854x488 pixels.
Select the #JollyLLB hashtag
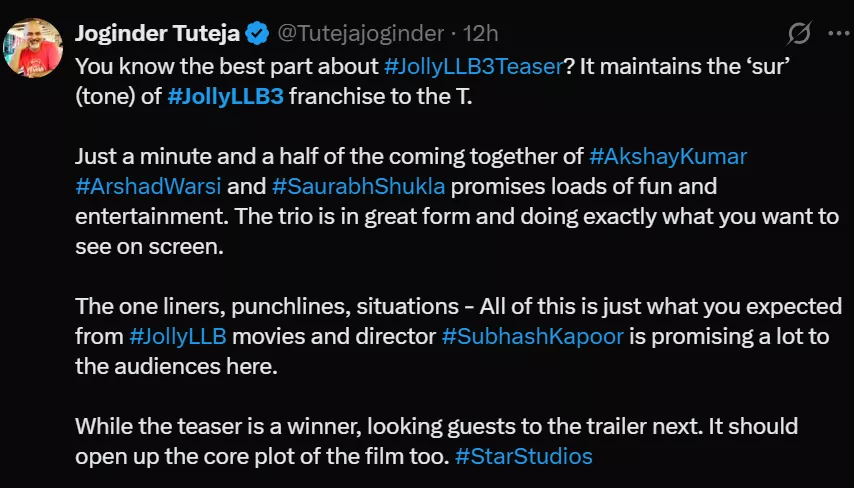[x=179, y=337]
